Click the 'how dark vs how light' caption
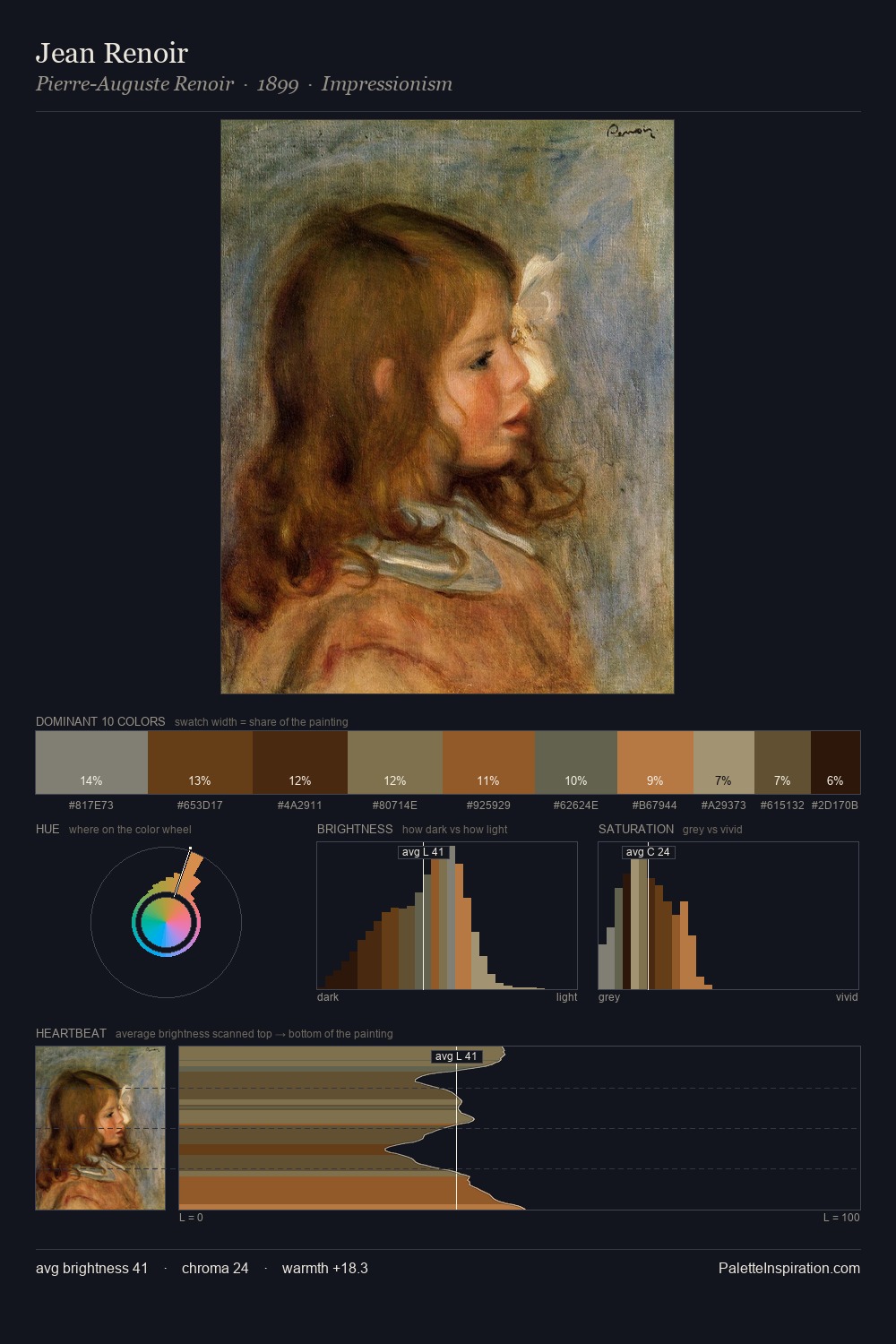The height and width of the screenshot is (1344, 896). [455, 830]
